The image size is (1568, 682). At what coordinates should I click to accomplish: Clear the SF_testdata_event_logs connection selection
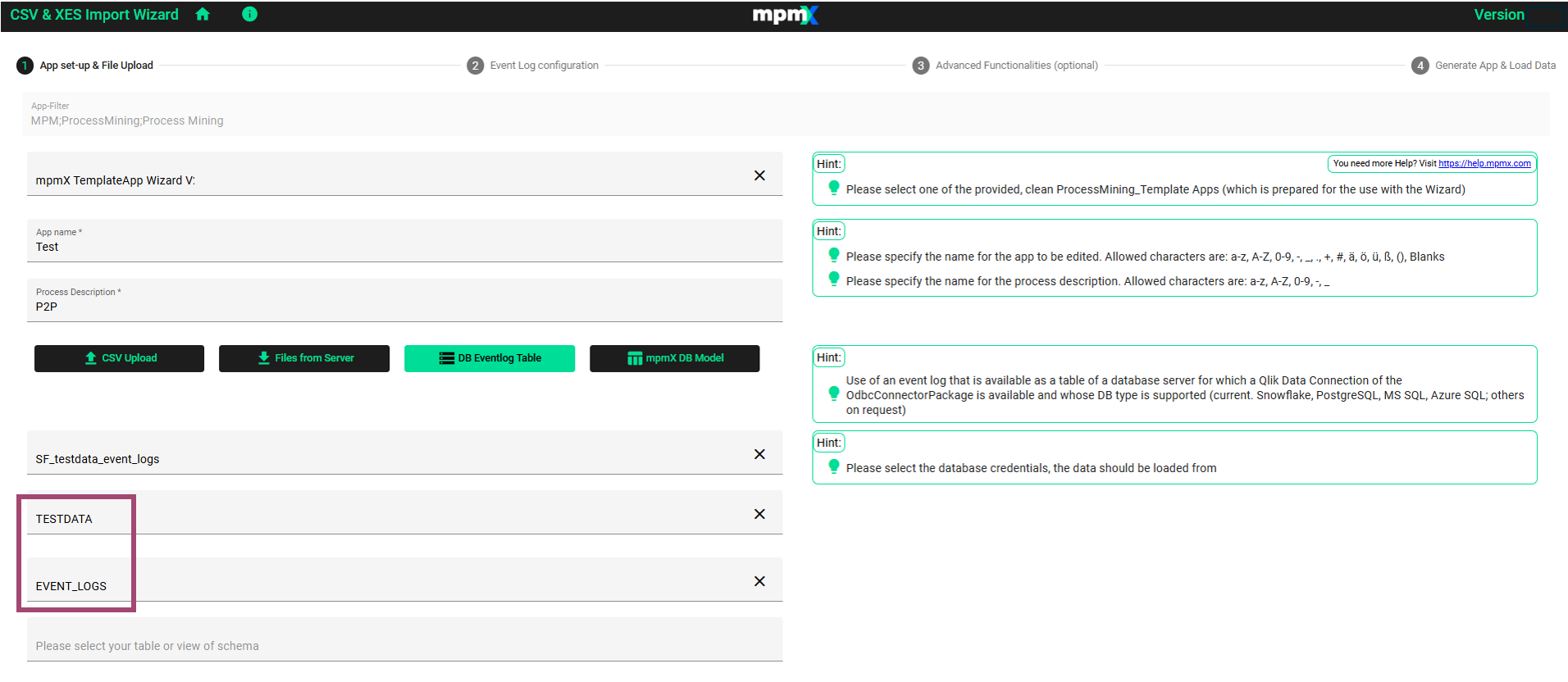(759, 454)
